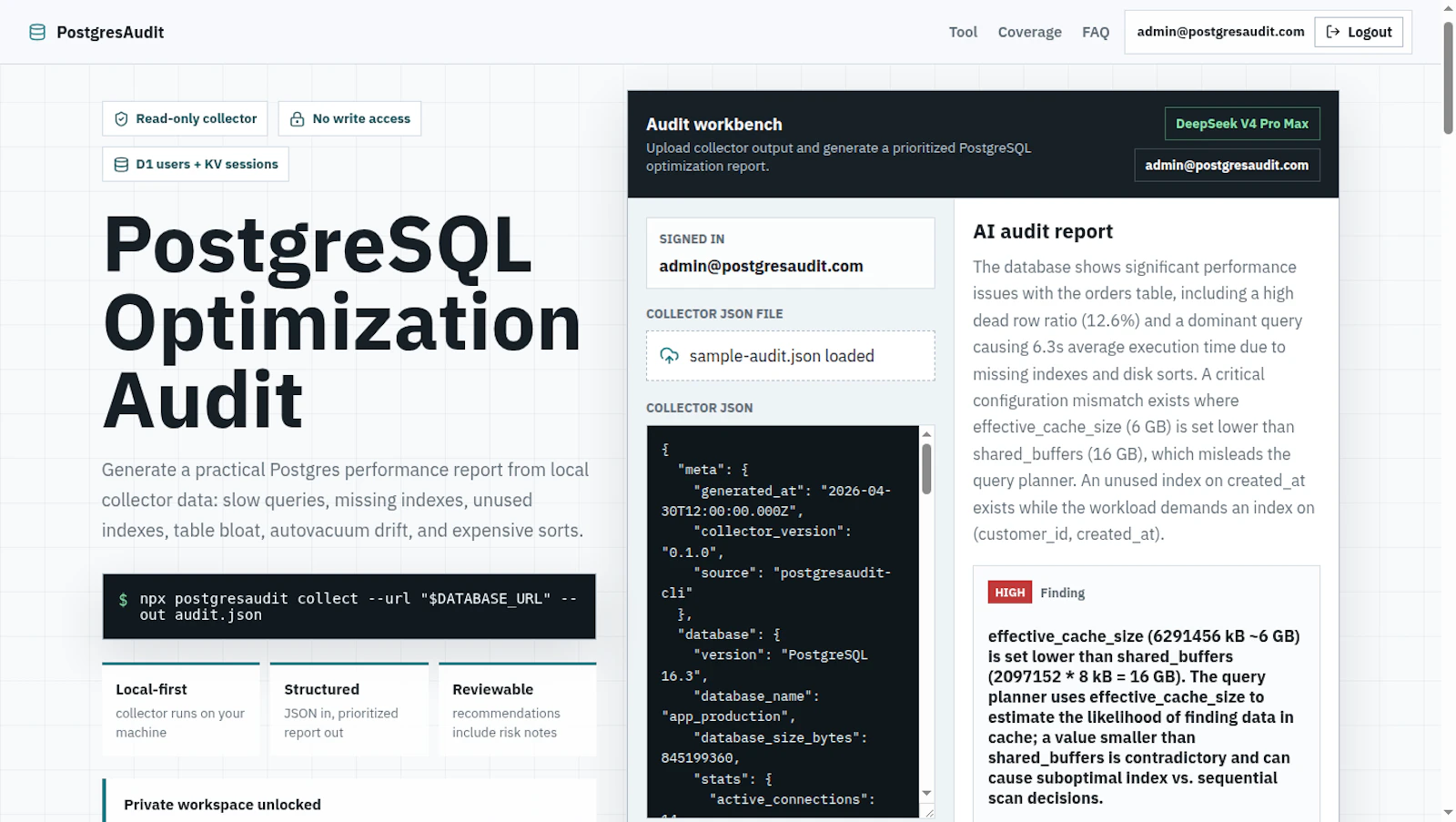Click the D1 users + KV sessions badge
Screen dimensions: 1456x822
click(196, 164)
